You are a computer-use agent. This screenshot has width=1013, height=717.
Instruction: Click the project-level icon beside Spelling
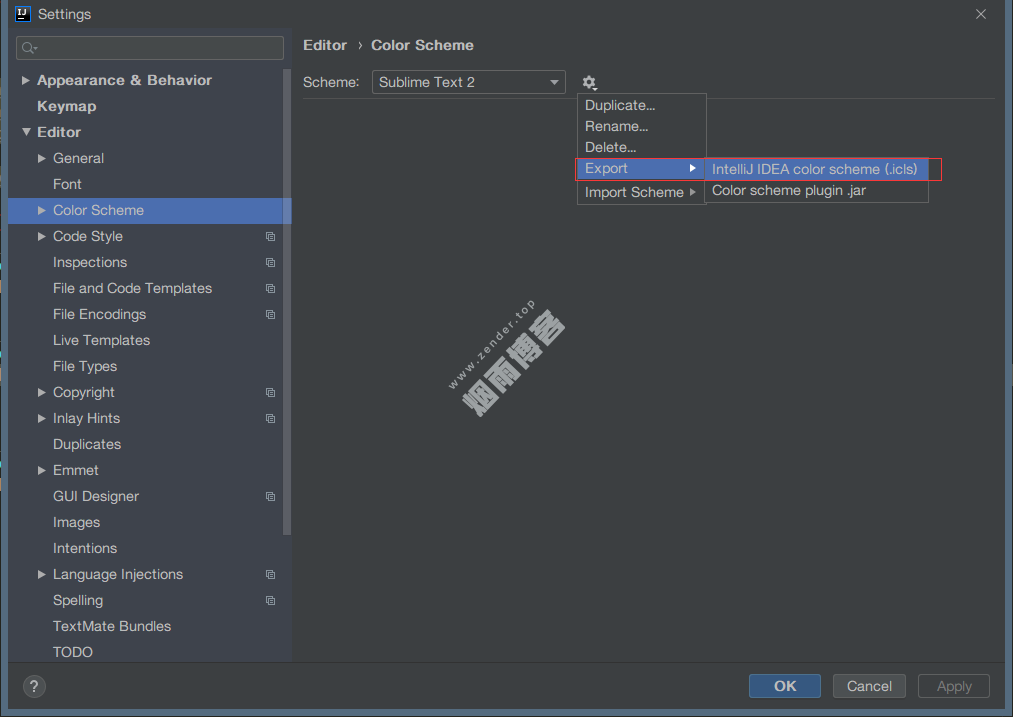tap(270, 601)
